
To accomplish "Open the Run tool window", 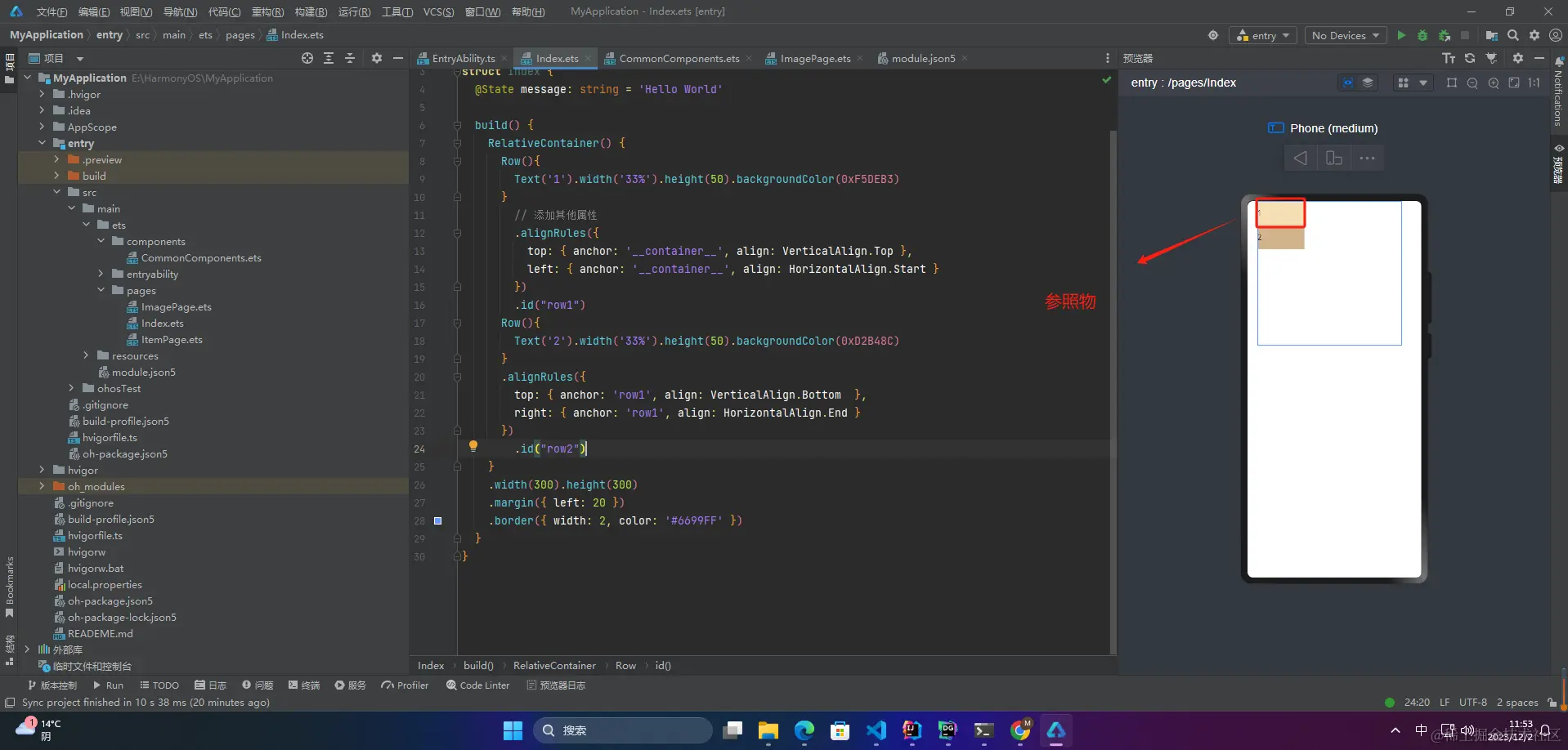I will [x=108, y=685].
